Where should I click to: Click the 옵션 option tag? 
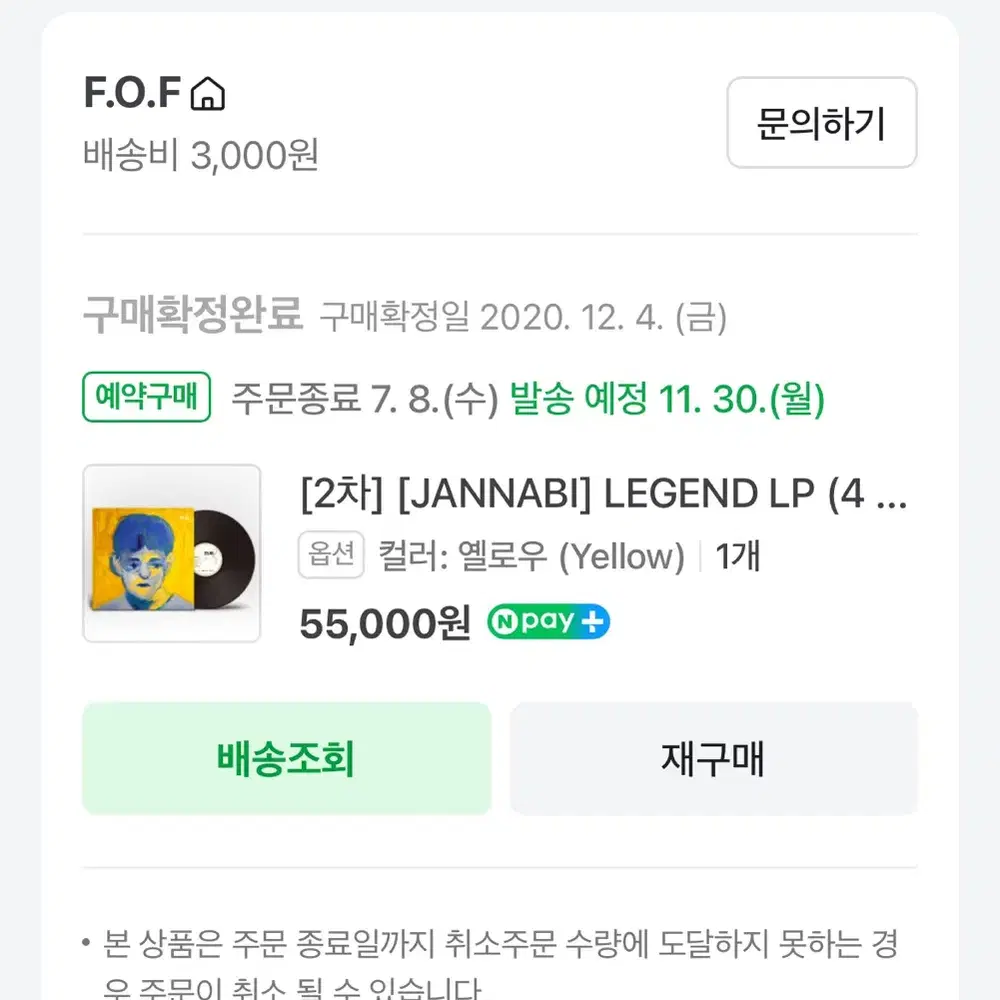pos(331,554)
